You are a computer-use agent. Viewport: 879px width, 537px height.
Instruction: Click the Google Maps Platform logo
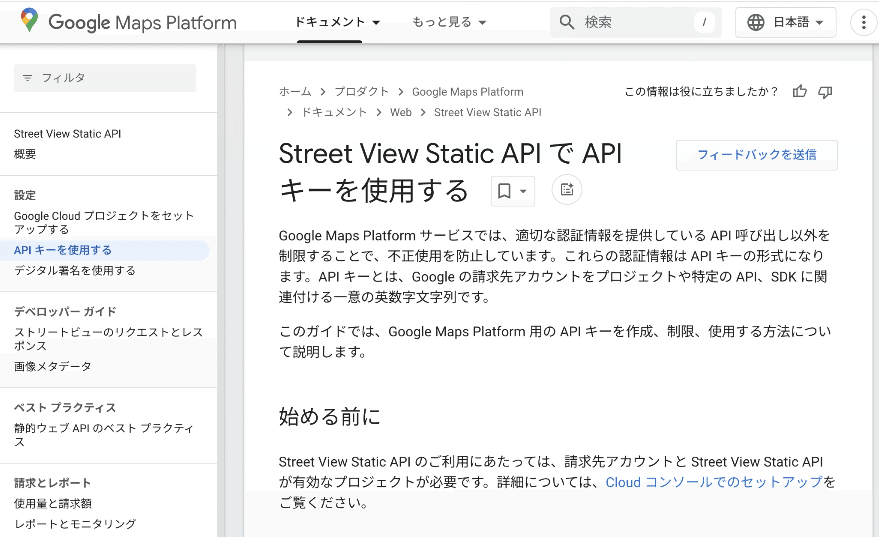[128, 22]
